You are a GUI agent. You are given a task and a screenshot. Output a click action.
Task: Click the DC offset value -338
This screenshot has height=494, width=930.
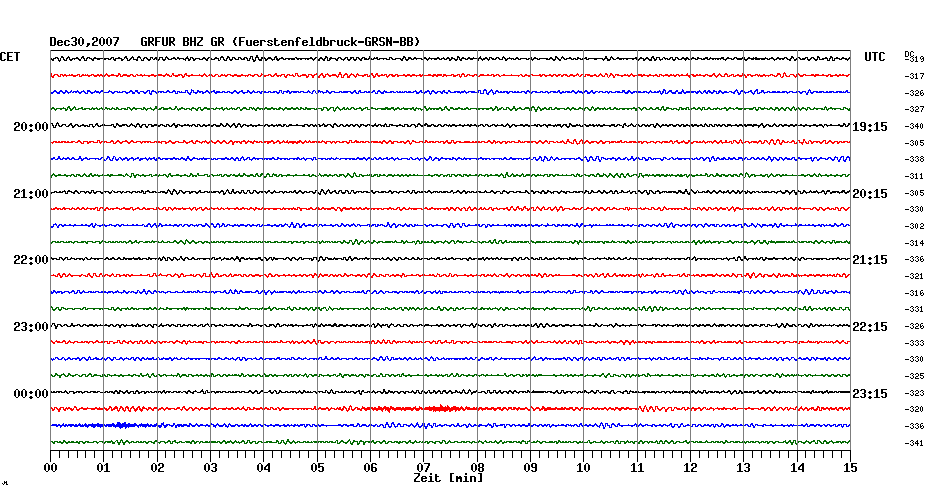click(915, 160)
